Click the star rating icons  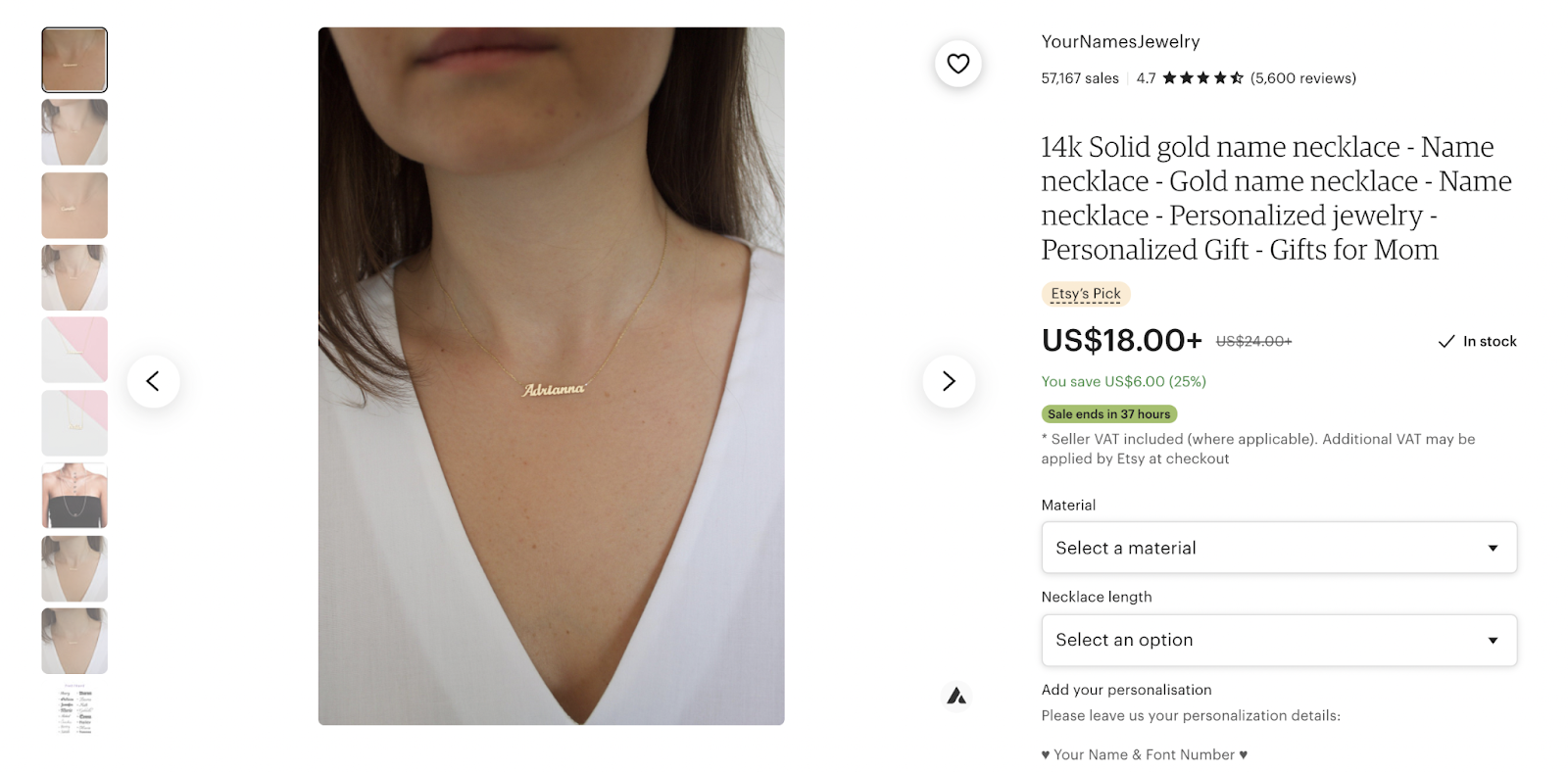(x=1202, y=78)
